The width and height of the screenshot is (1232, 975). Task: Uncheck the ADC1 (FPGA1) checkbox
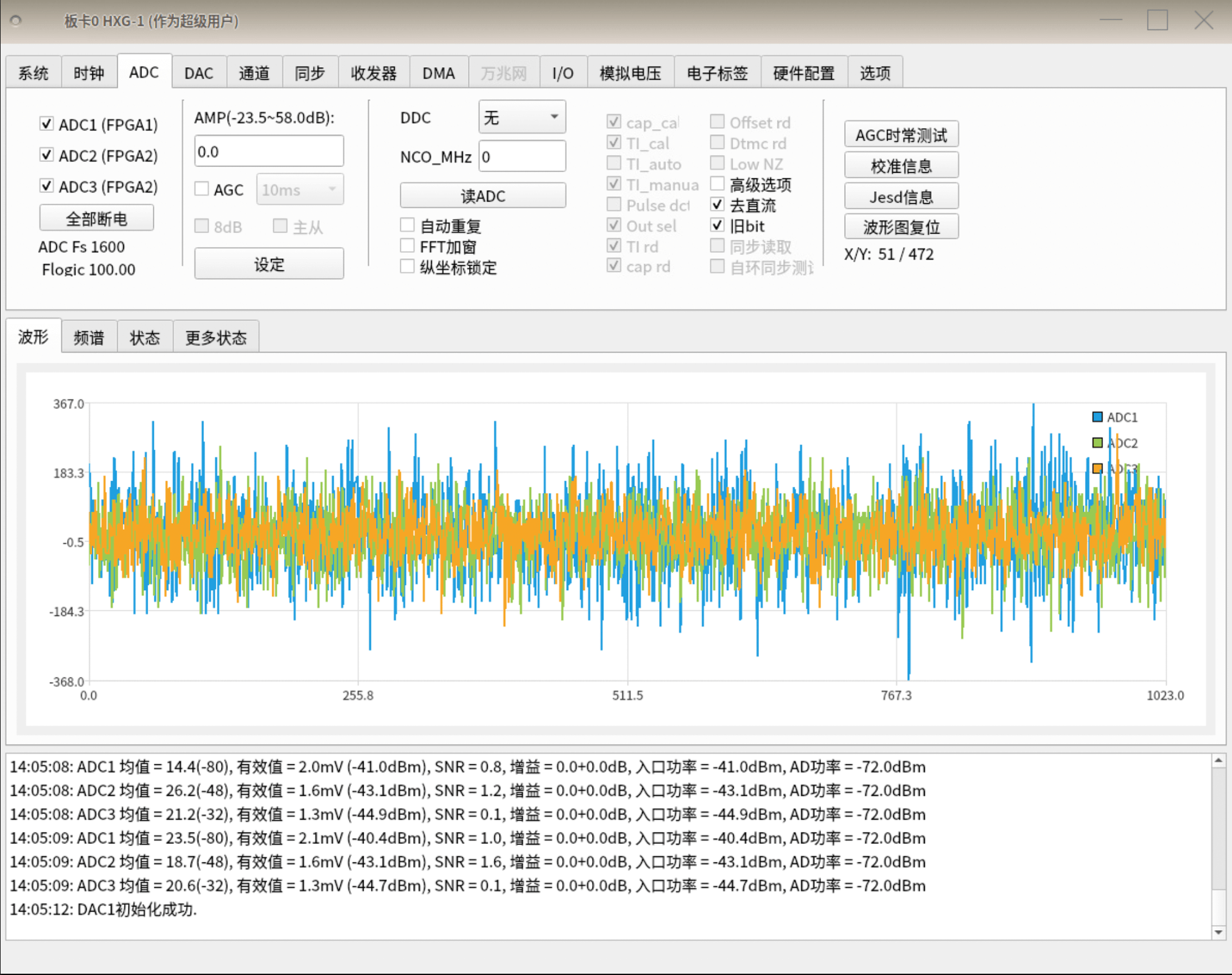[x=46, y=123]
